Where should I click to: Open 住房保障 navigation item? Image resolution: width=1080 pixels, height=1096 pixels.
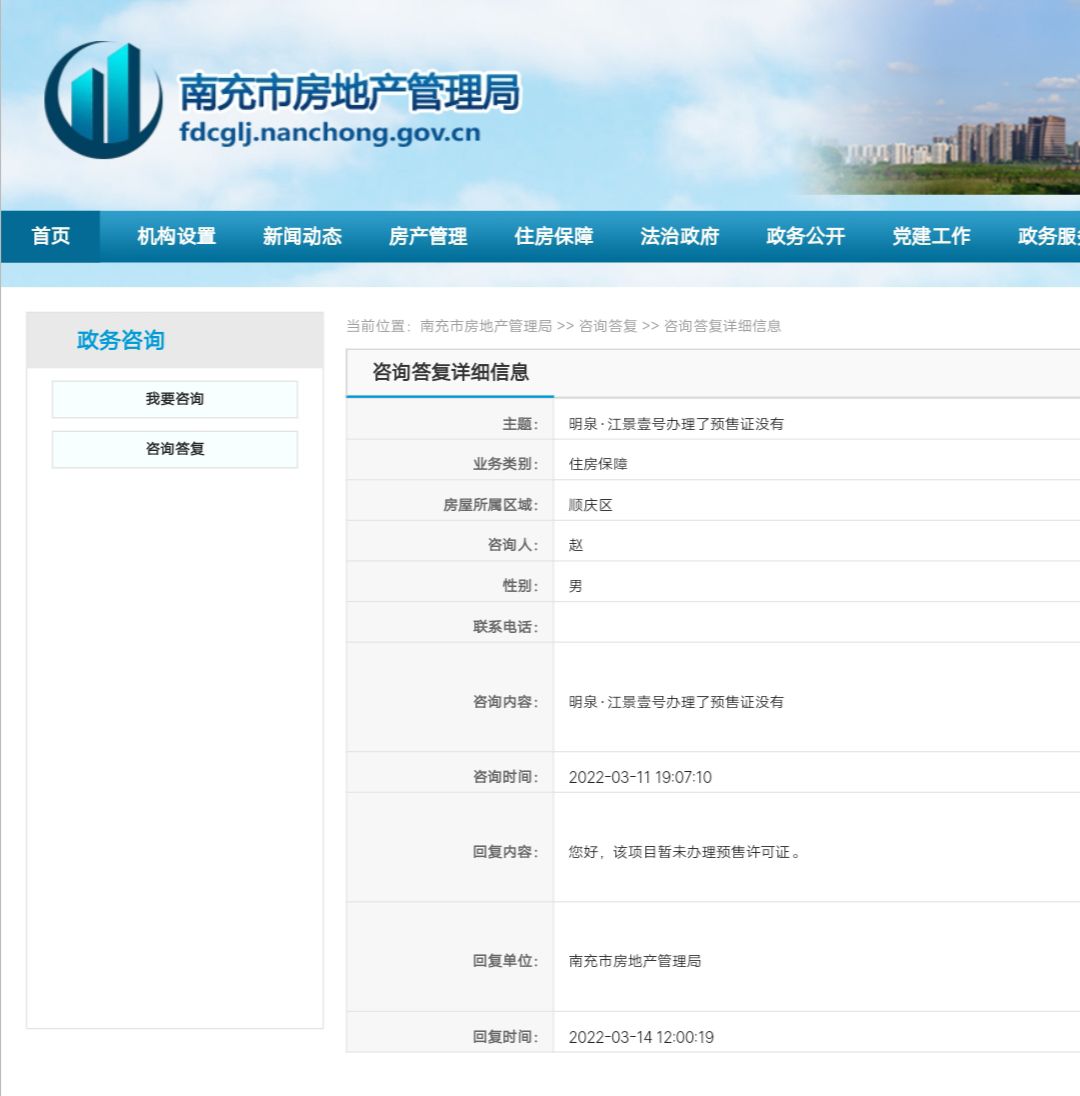[x=554, y=236]
